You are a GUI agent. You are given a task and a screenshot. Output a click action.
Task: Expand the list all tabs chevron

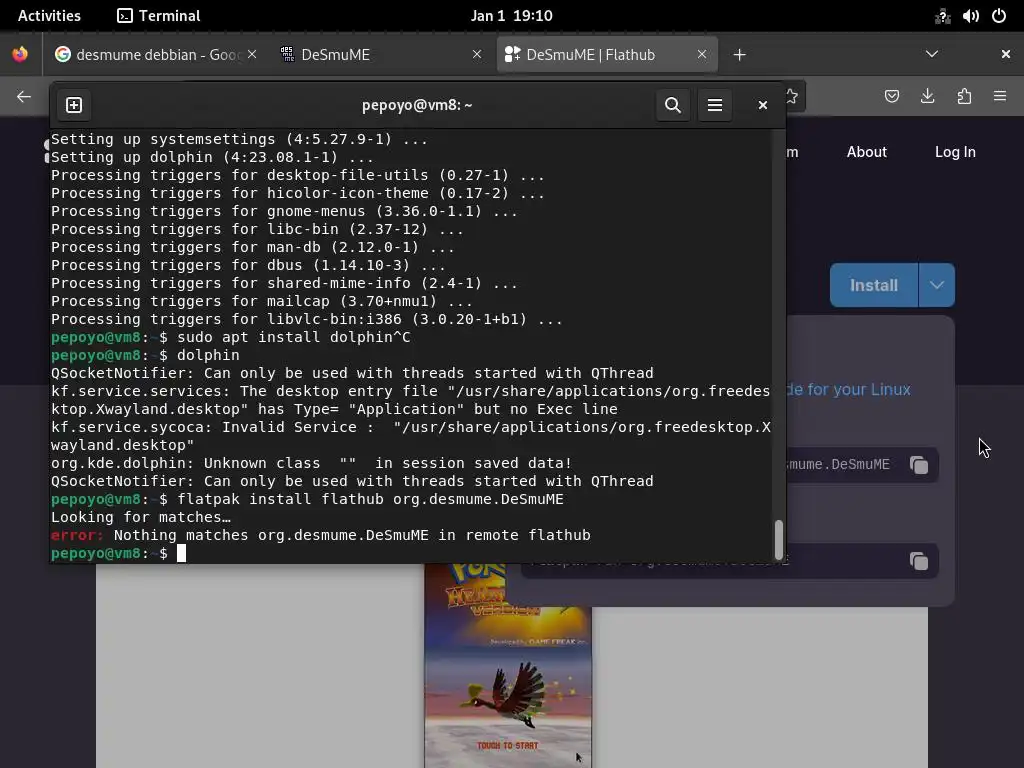click(x=932, y=54)
